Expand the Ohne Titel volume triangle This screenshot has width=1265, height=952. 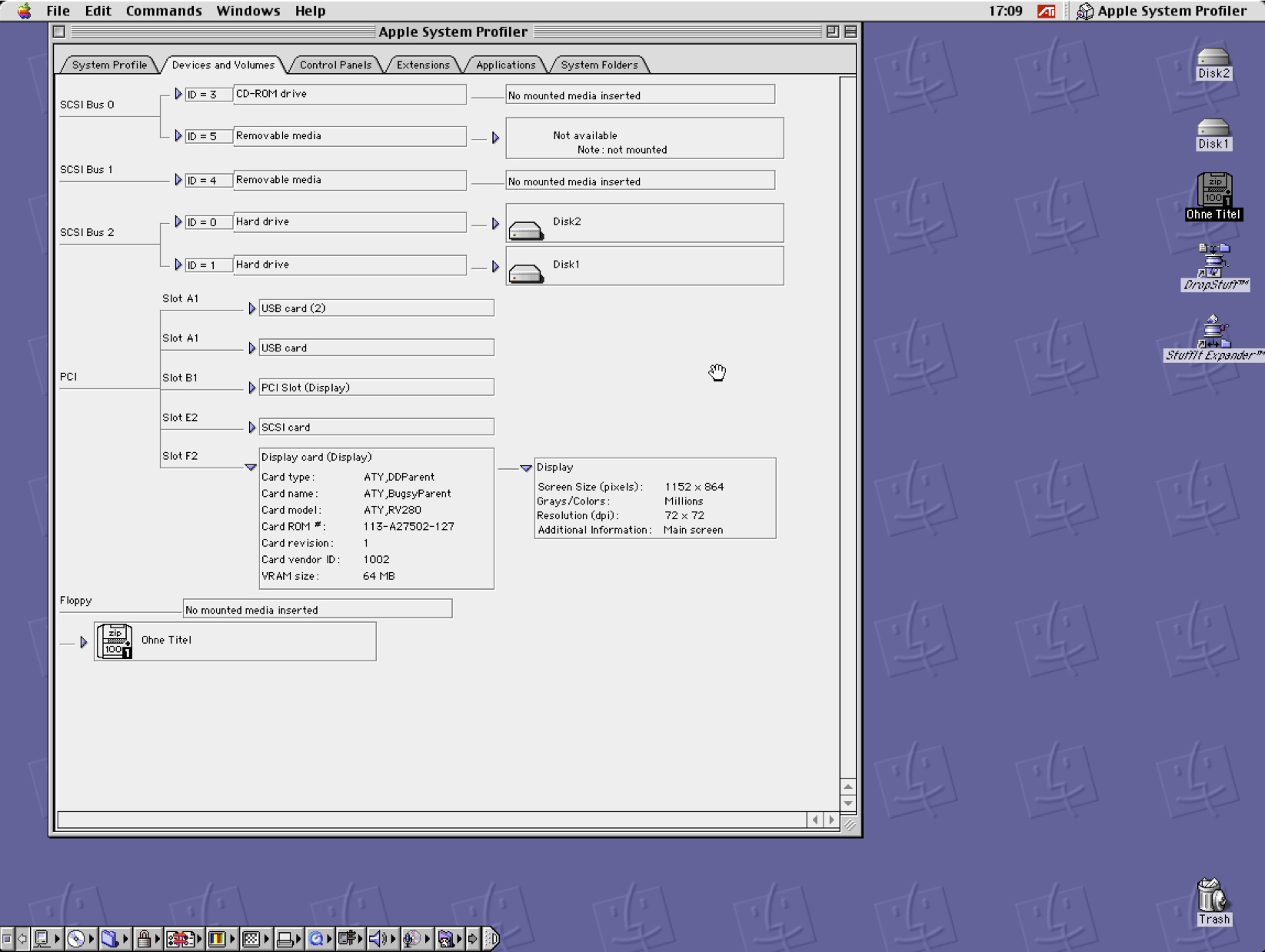click(x=84, y=642)
